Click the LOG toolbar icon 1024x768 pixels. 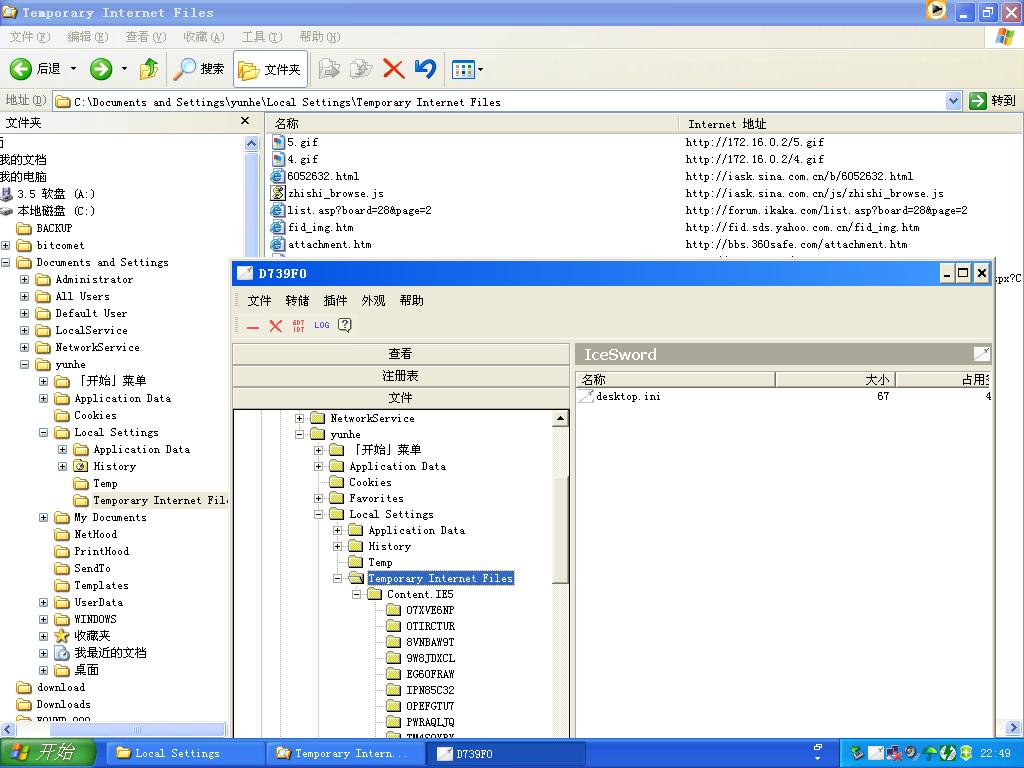coord(321,325)
